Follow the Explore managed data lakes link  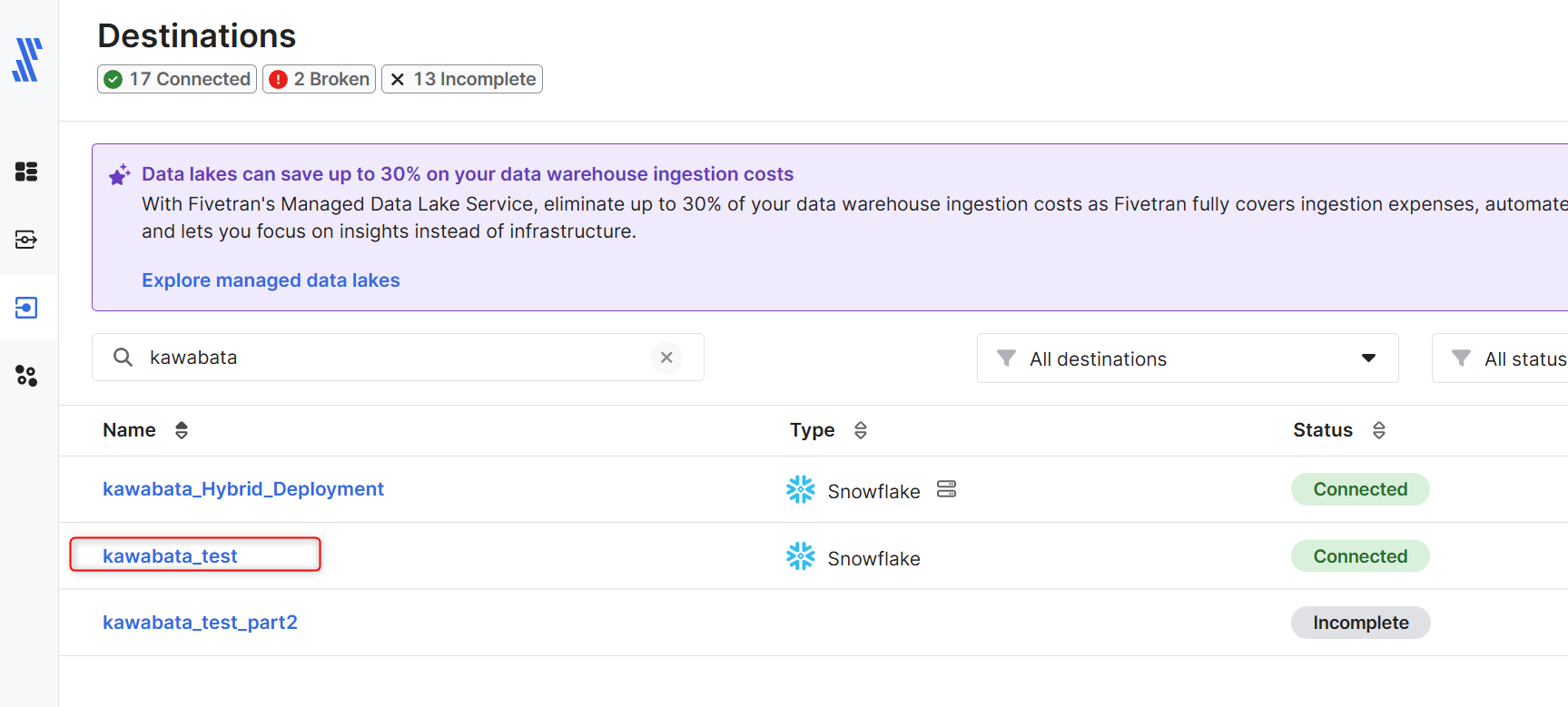pos(271,280)
